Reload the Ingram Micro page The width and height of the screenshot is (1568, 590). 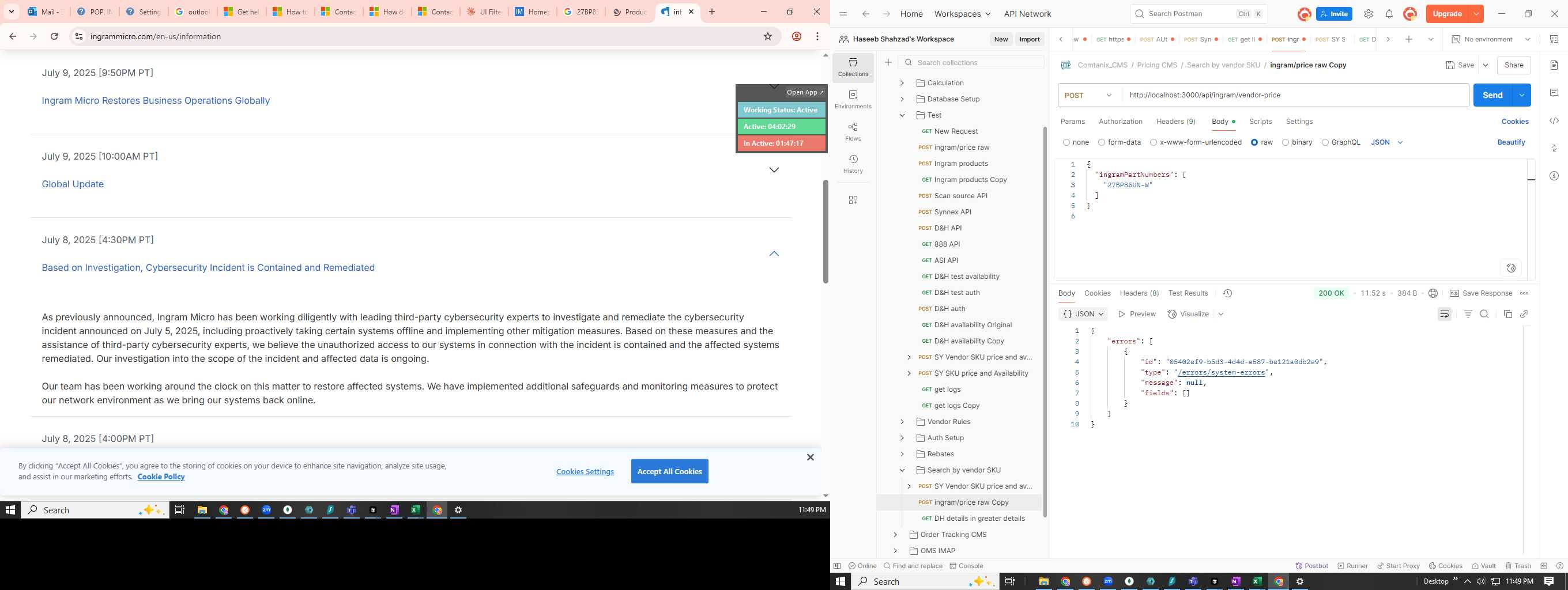54,36
